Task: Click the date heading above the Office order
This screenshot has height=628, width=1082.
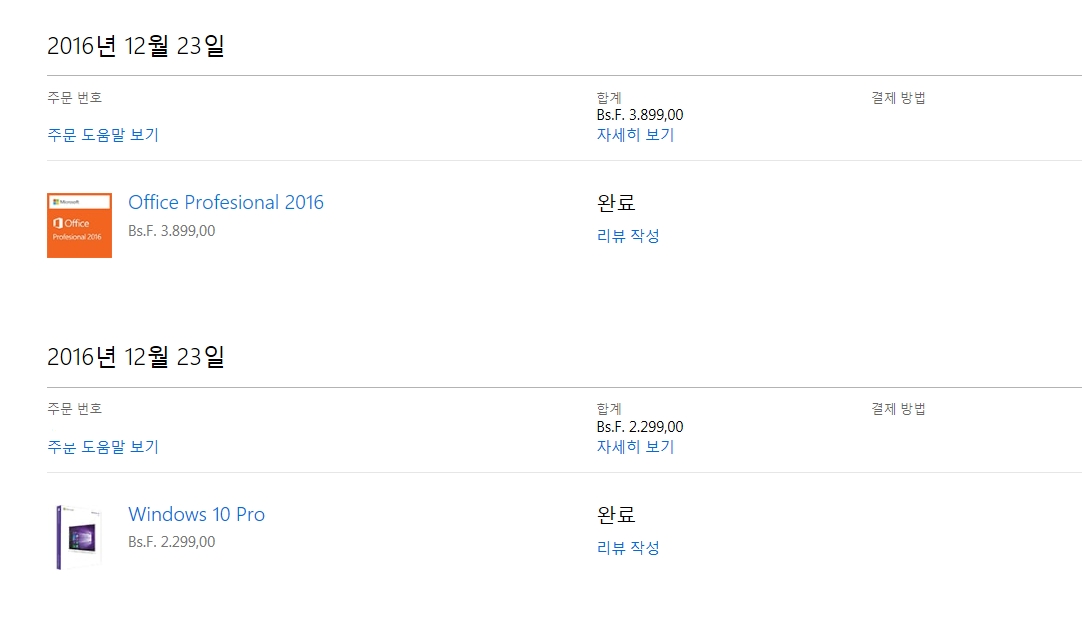Action: click(x=136, y=46)
